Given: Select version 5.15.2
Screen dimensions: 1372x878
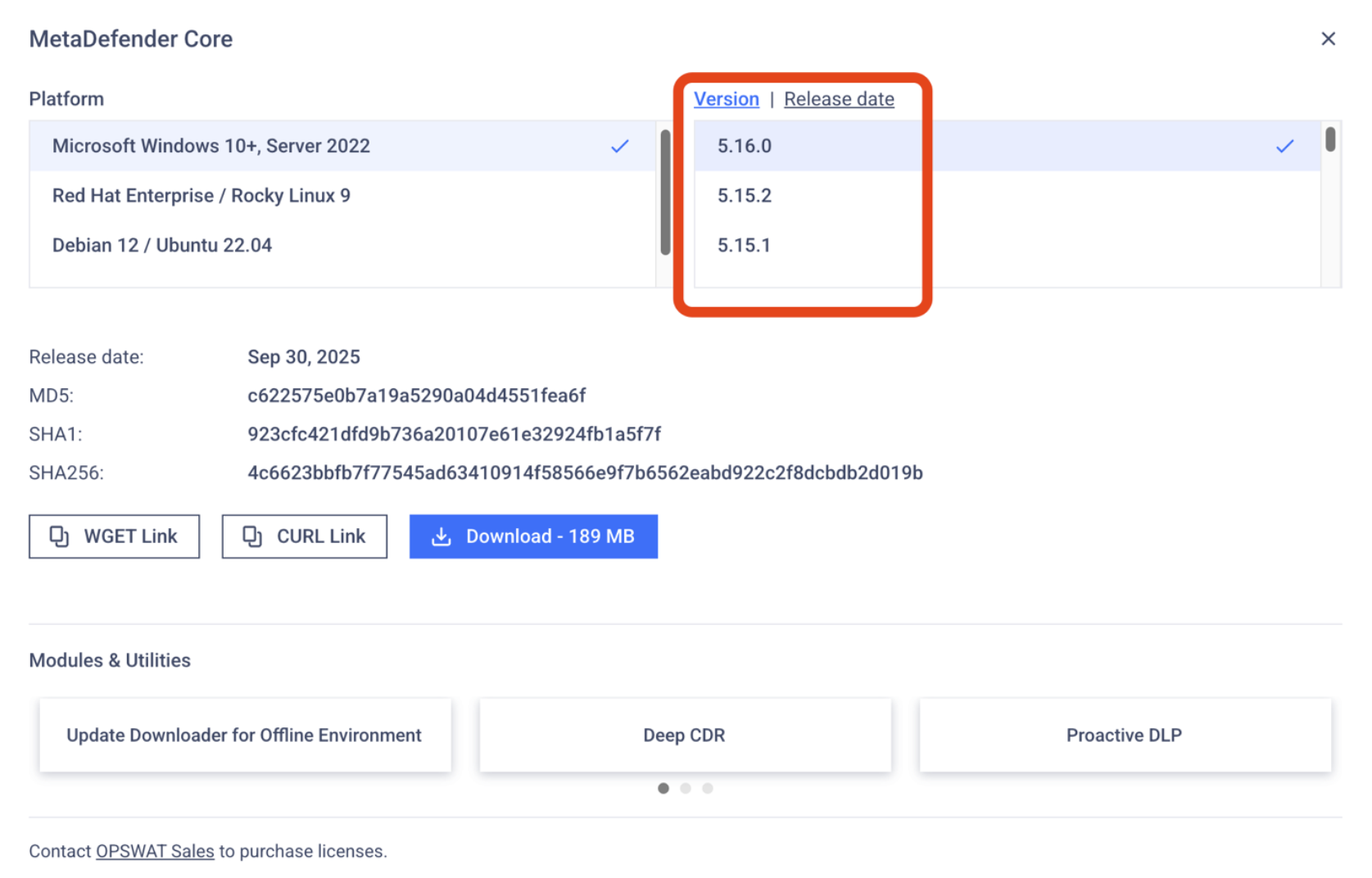Looking at the screenshot, I should tap(745, 196).
